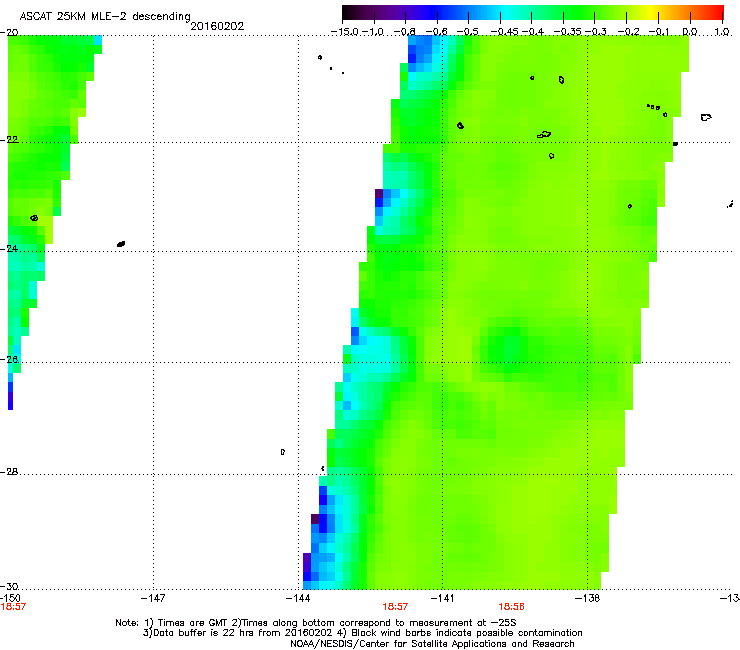Click the -147 longitude axis label
740x650 pixels.
[153, 598]
